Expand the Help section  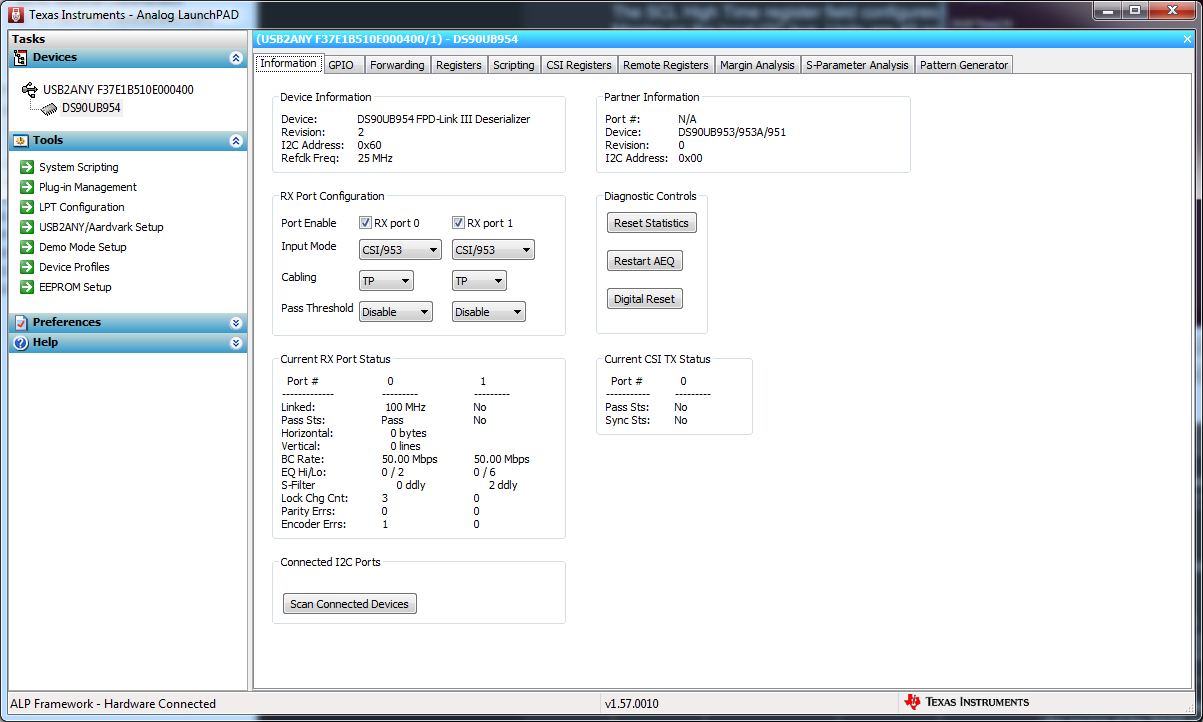[x=236, y=343]
